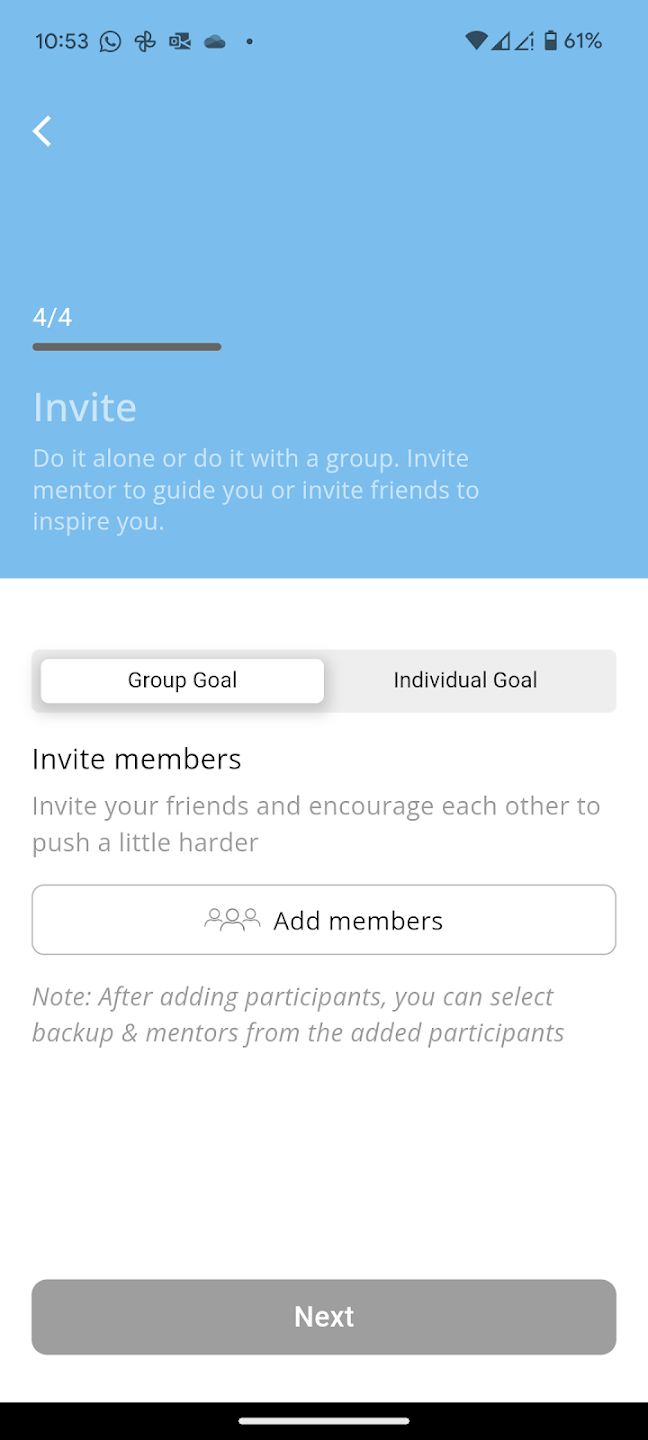648x1440 pixels.
Task: Select the Group Goal tab
Action: click(x=181, y=680)
